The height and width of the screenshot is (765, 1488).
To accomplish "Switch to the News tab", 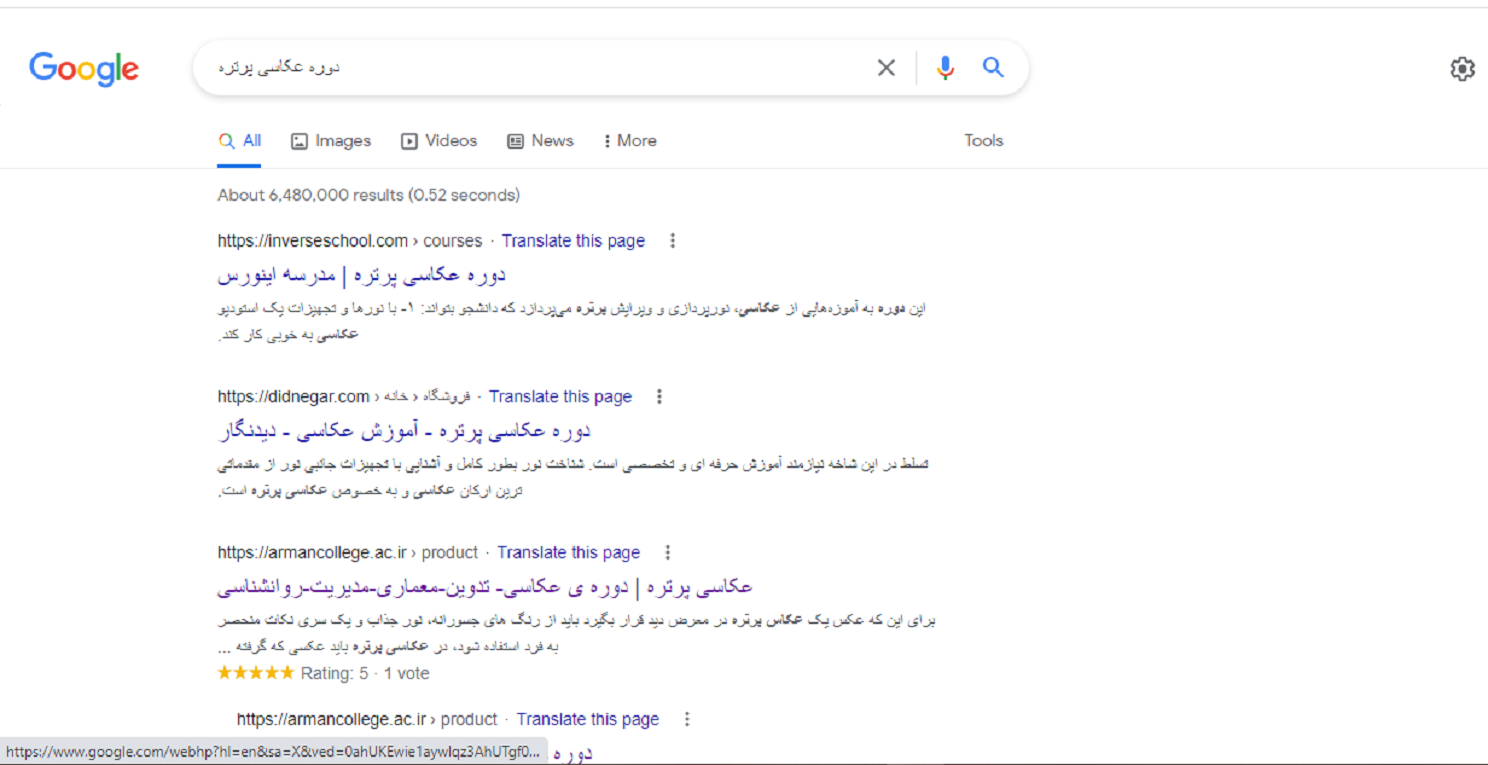I will (x=541, y=141).
